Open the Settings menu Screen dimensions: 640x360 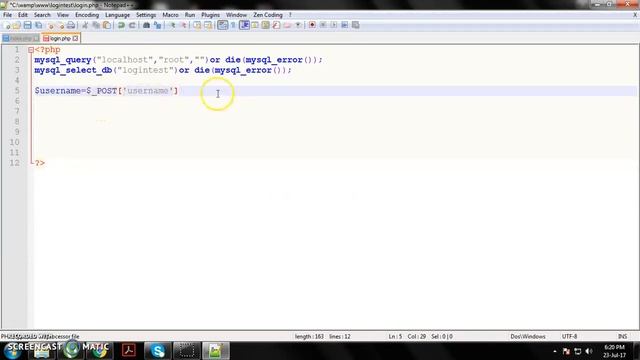click(146, 15)
